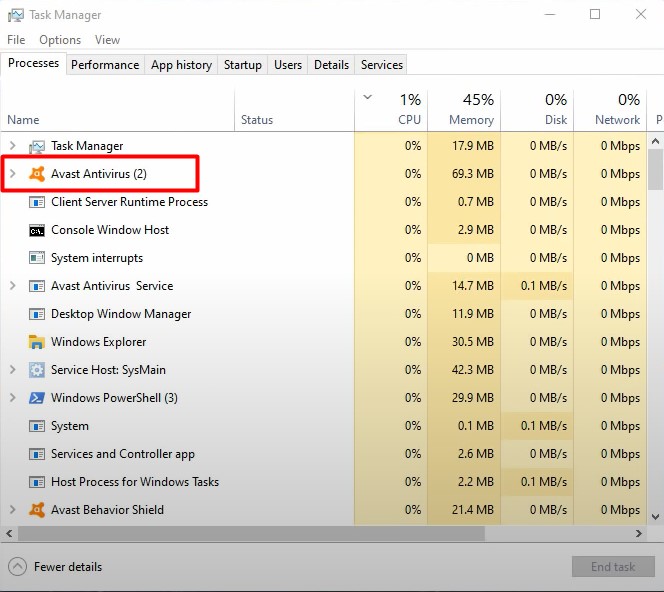Click the Avast Antivirus orange icon
664x592 pixels.
(x=37, y=174)
